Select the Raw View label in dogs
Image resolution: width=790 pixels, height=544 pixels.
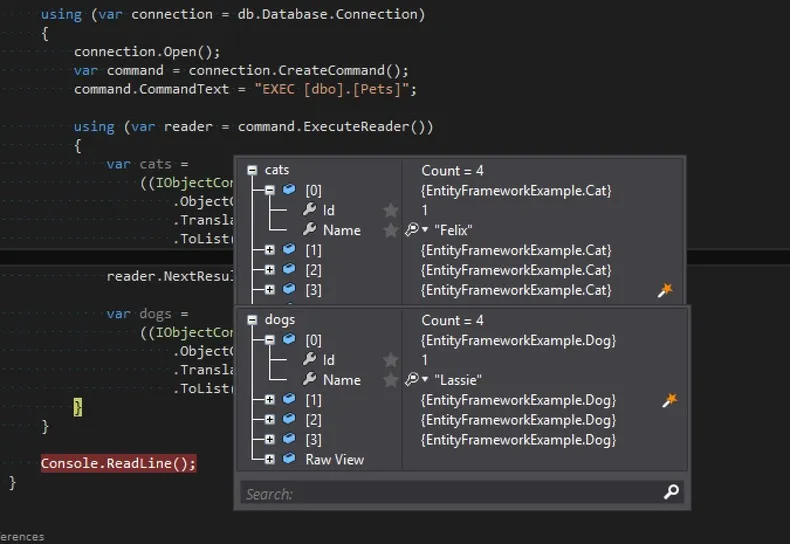click(335, 459)
